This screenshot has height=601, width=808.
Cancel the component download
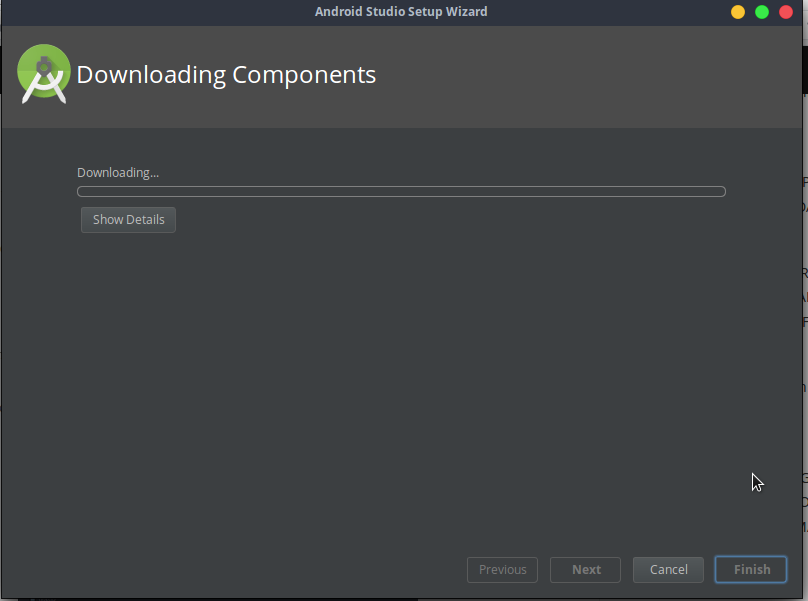point(668,570)
